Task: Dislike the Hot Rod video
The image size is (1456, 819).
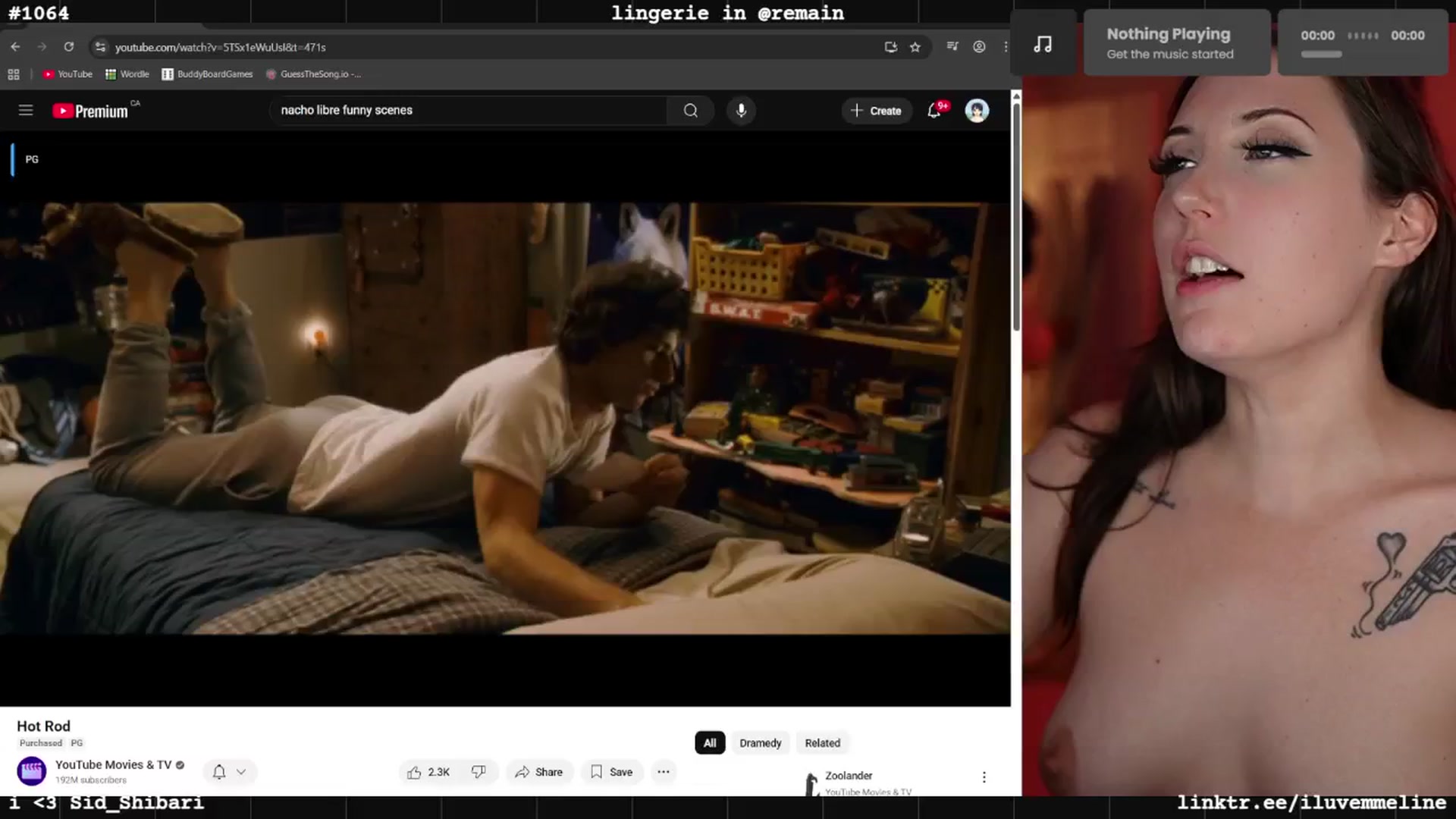Action: 479,772
